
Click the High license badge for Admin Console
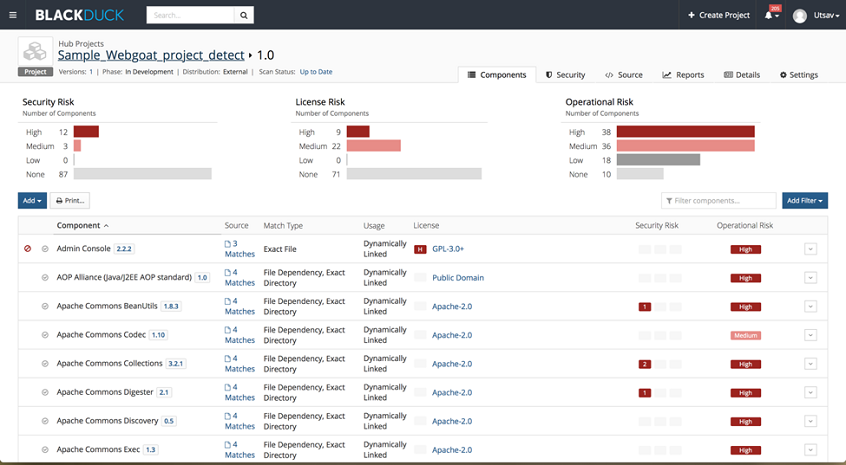[x=420, y=249]
